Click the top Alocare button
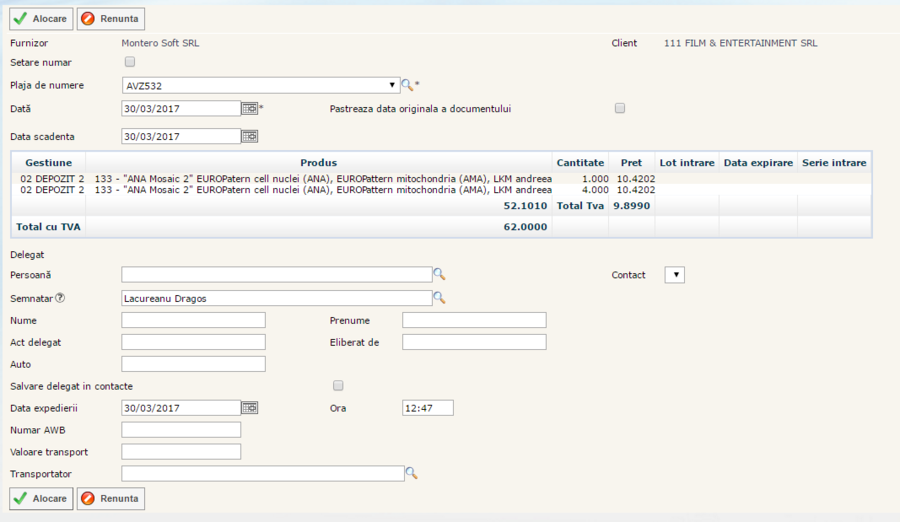Screen dimensions: 900x522 click(41, 19)
